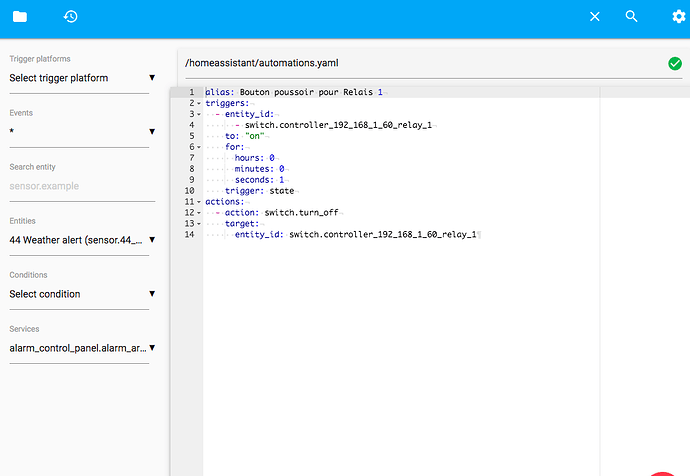Viewport: 690px width, 476px height.
Task: Click line number 1 in the gutter
Action: click(191, 92)
